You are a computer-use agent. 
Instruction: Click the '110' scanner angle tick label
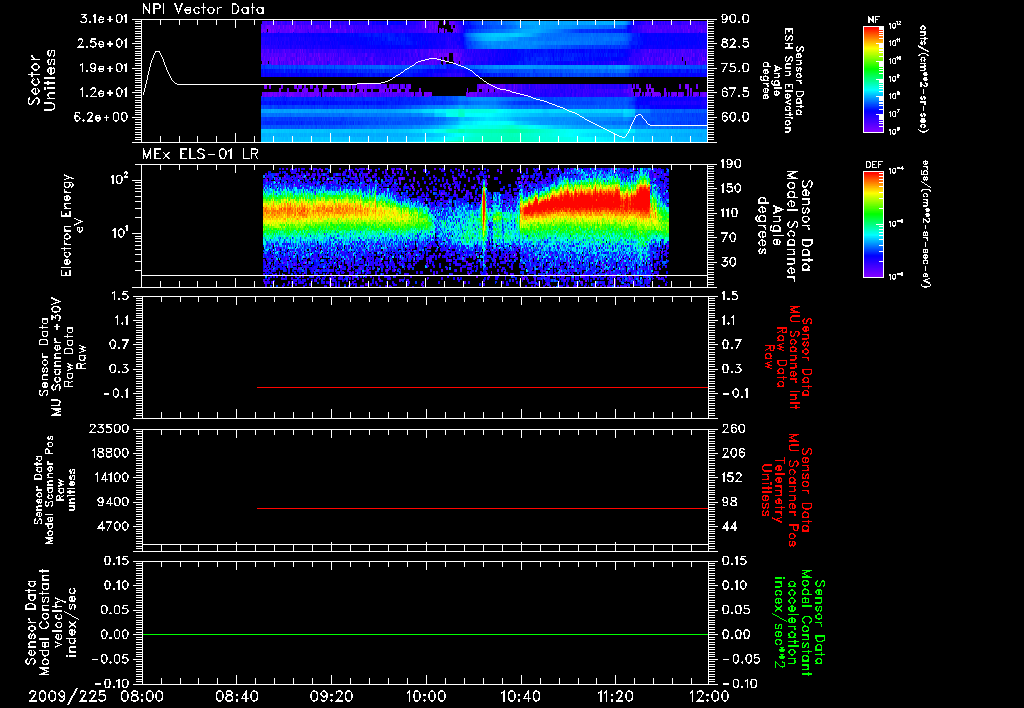[x=731, y=213]
